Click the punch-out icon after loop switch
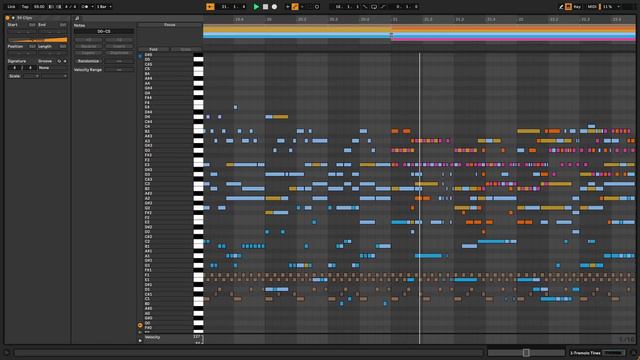The height and width of the screenshot is (360, 640). tap(383, 7)
